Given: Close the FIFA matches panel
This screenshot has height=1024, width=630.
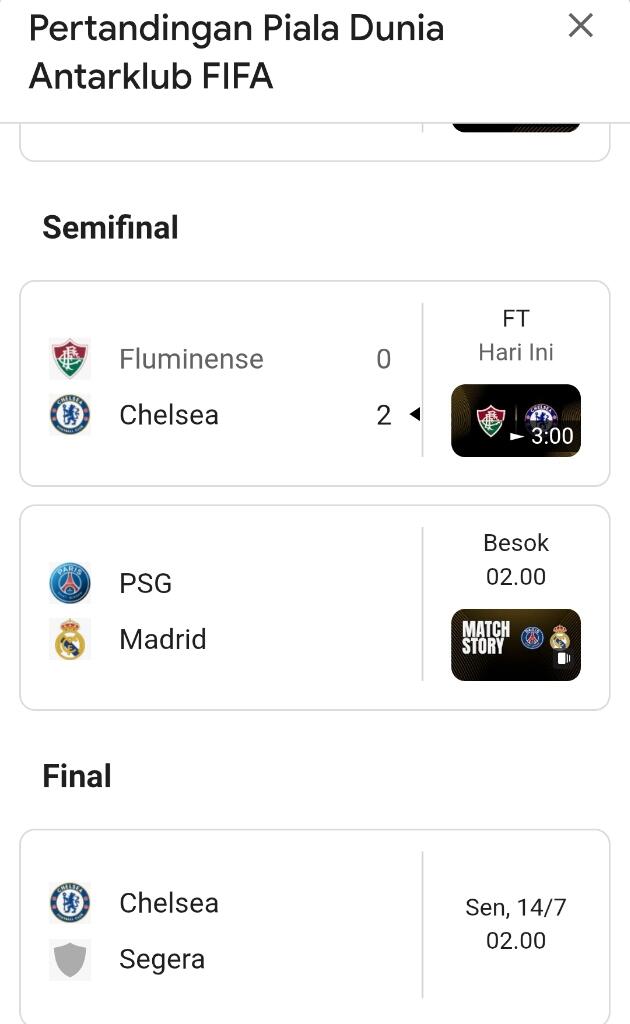Looking at the screenshot, I should (581, 26).
